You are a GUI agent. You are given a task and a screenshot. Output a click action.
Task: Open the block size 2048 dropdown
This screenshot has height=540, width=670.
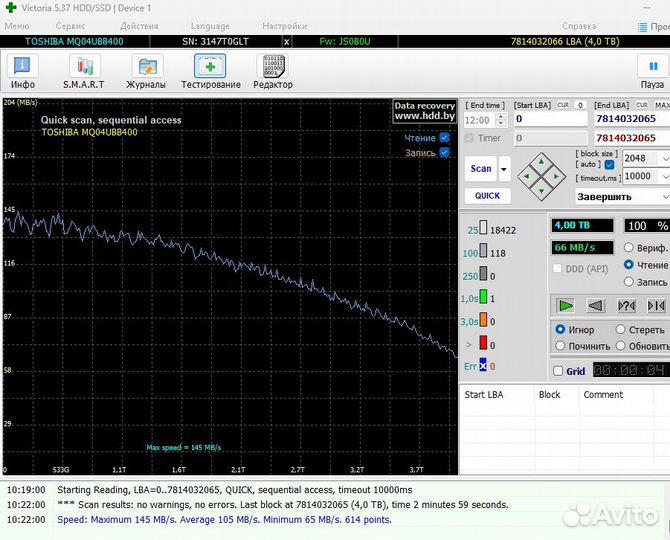tap(645, 158)
